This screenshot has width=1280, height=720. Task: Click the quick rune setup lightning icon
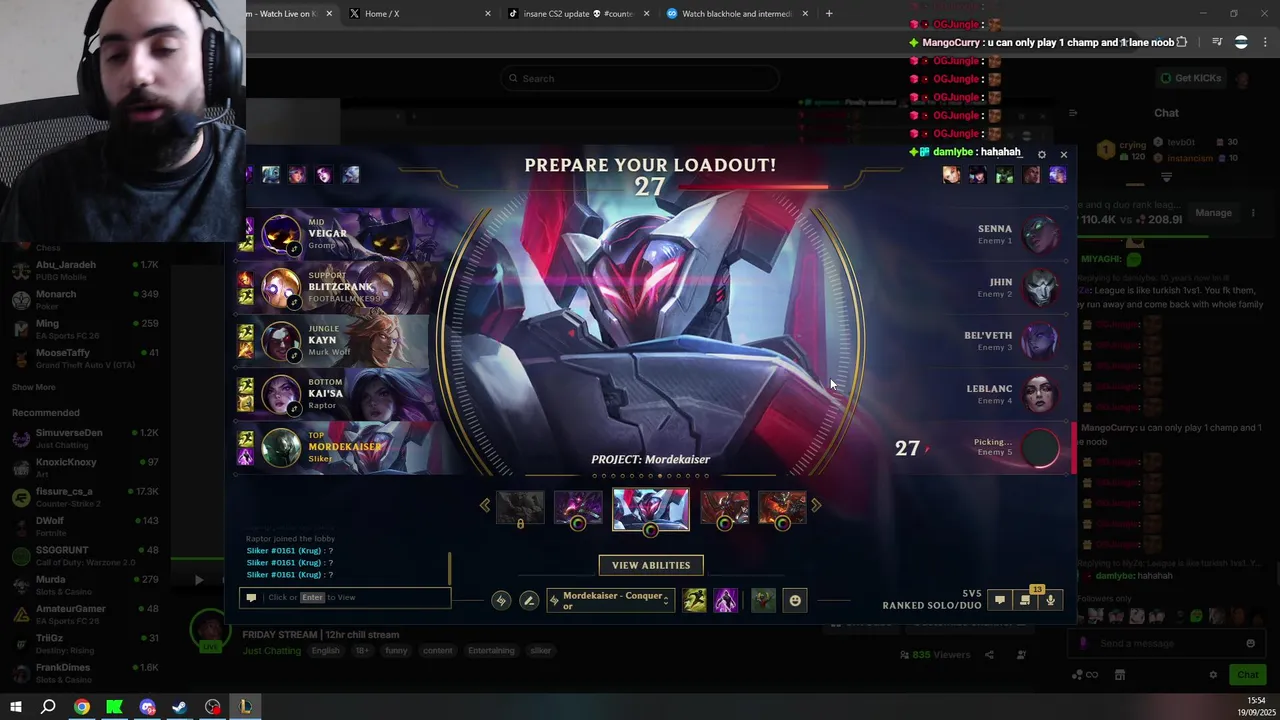tap(501, 600)
